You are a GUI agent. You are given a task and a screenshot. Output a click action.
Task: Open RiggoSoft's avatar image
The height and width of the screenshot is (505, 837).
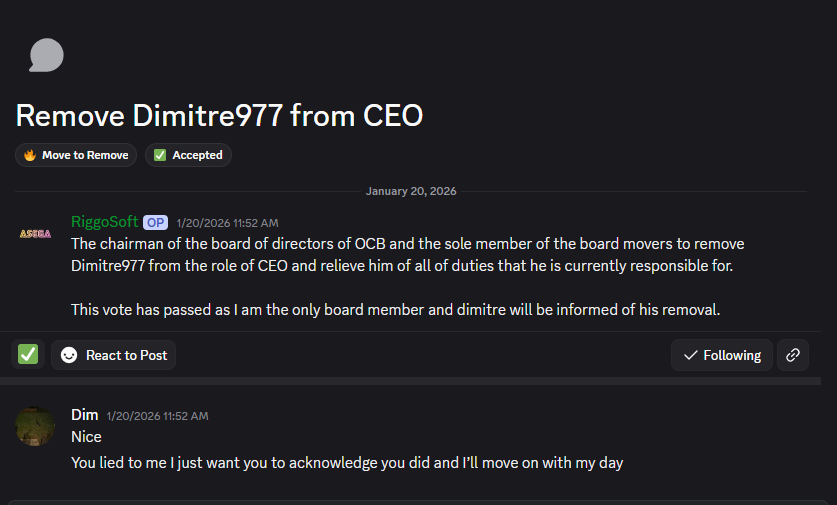[35, 233]
